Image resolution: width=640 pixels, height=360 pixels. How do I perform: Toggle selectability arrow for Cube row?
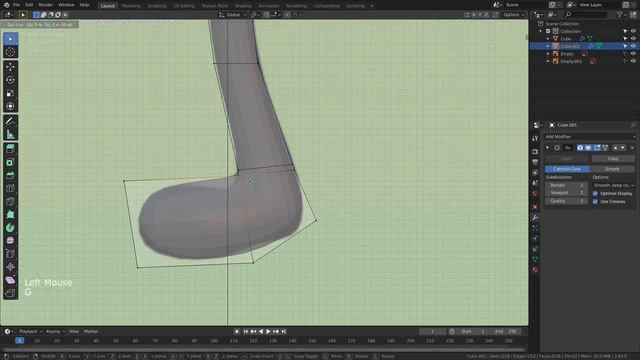[x=625, y=39]
